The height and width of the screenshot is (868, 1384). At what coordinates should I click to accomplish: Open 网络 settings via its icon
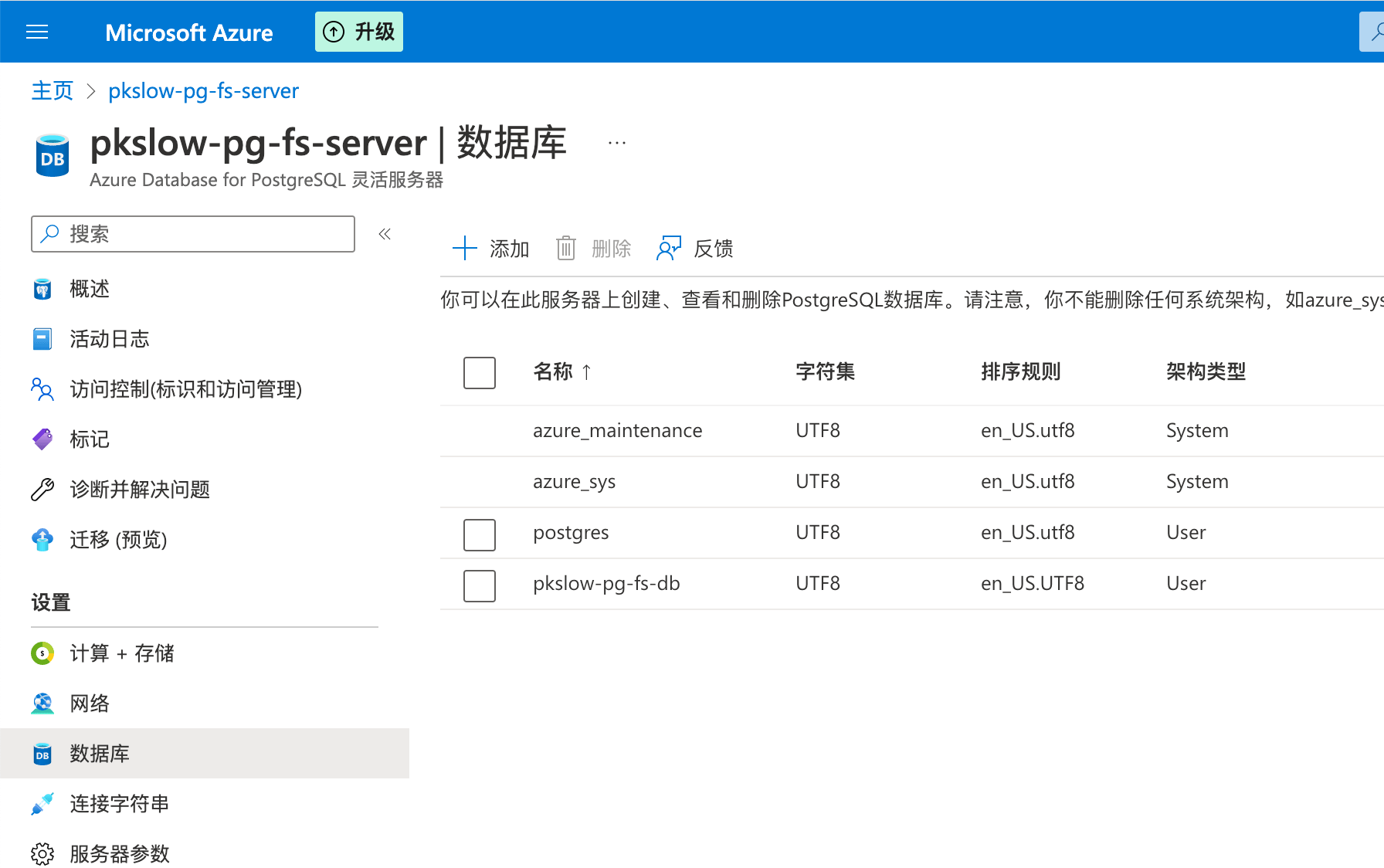pyautogui.click(x=42, y=703)
